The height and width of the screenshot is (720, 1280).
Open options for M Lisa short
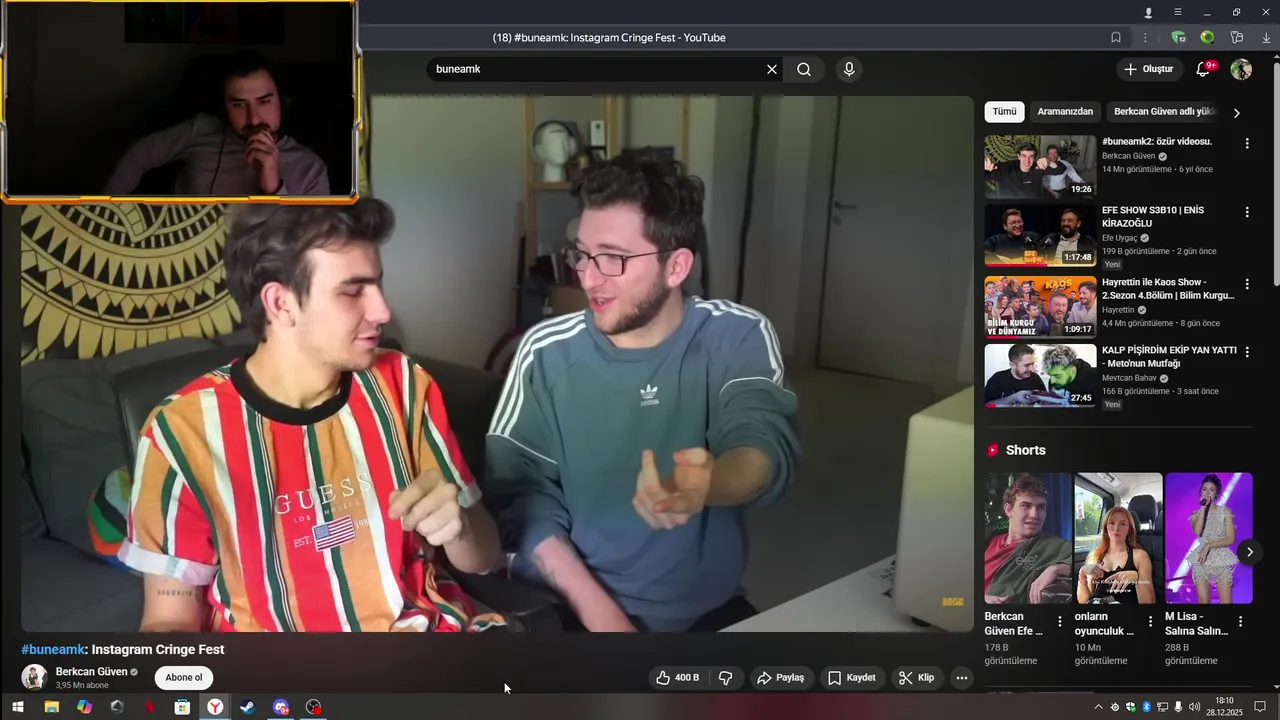click(1241, 622)
